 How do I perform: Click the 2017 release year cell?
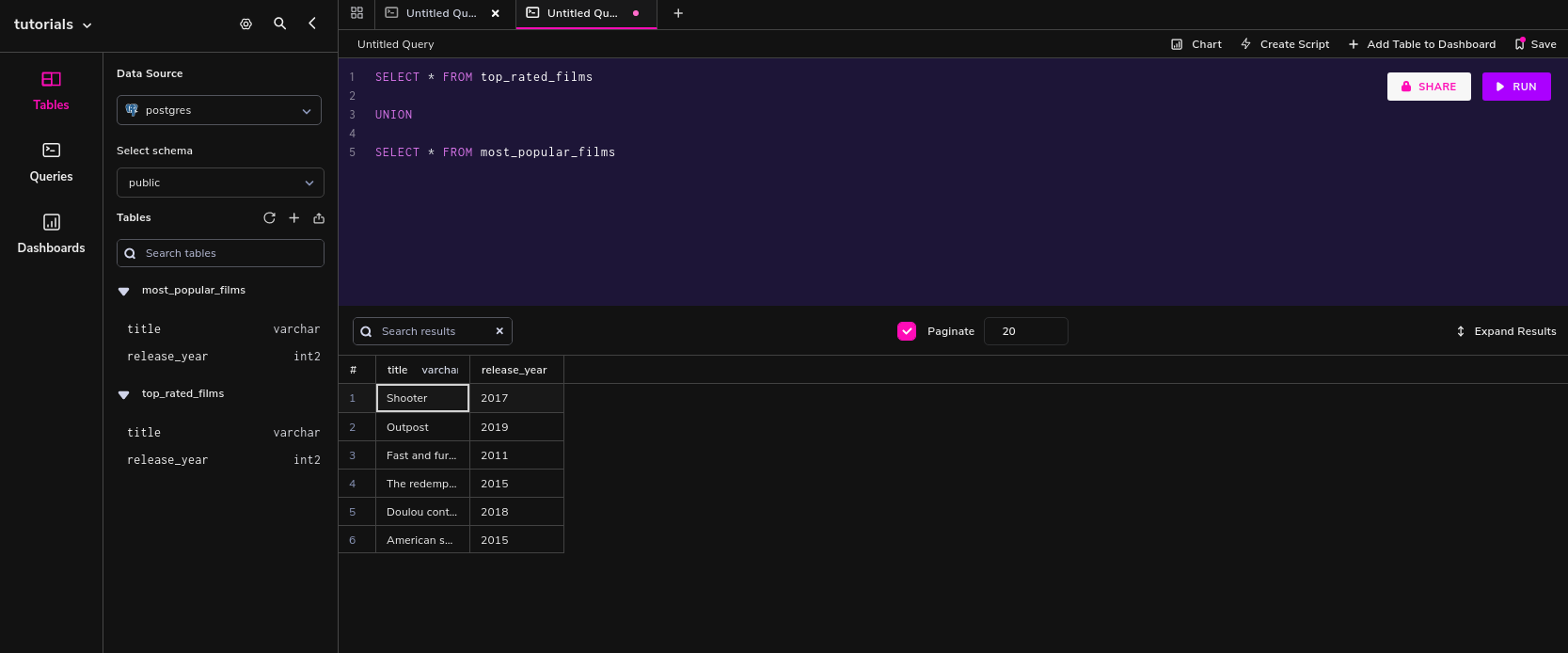(x=516, y=398)
